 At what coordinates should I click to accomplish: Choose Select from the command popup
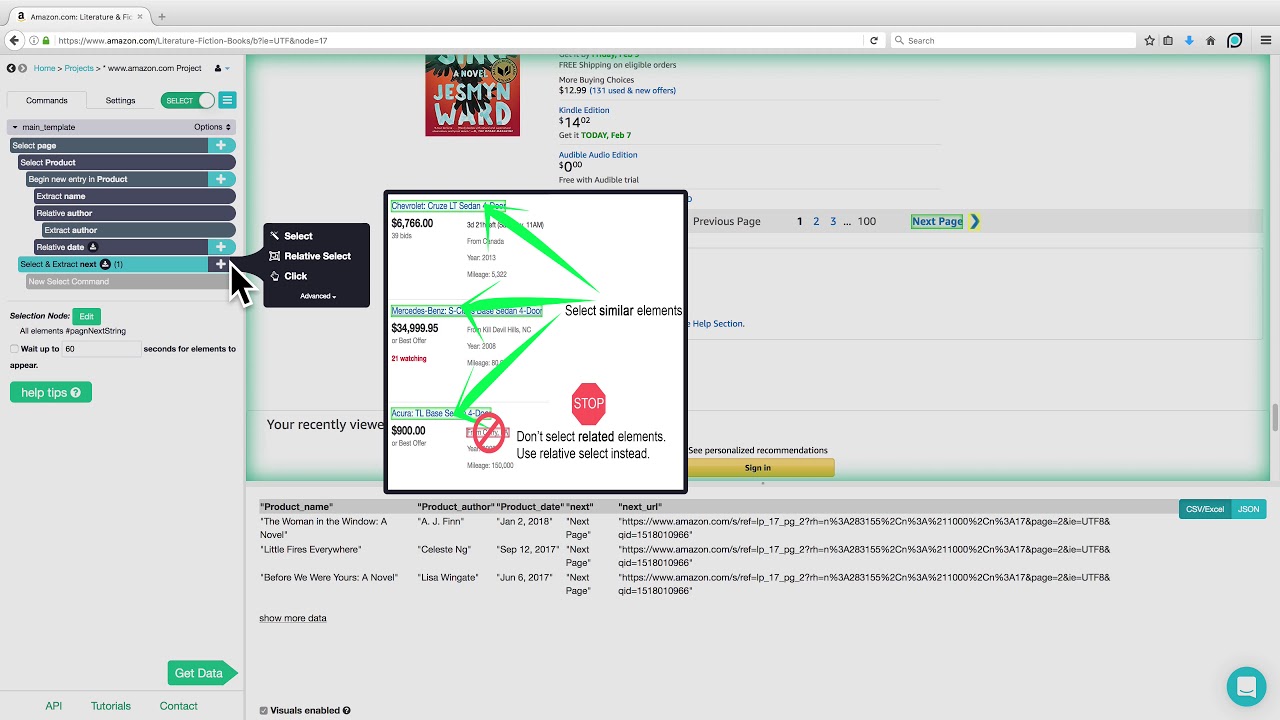point(298,236)
